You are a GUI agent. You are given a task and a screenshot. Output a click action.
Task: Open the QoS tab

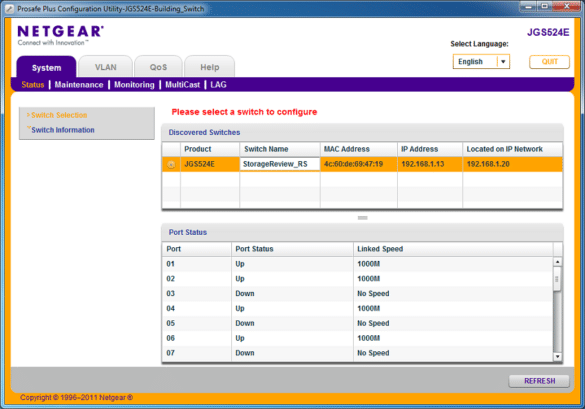click(x=158, y=67)
